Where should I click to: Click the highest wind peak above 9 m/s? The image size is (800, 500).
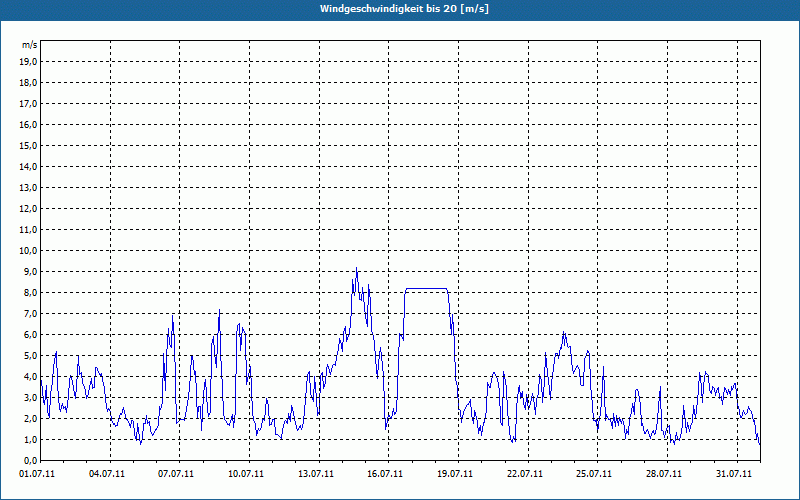pyautogui.click(x=356, y=269)
